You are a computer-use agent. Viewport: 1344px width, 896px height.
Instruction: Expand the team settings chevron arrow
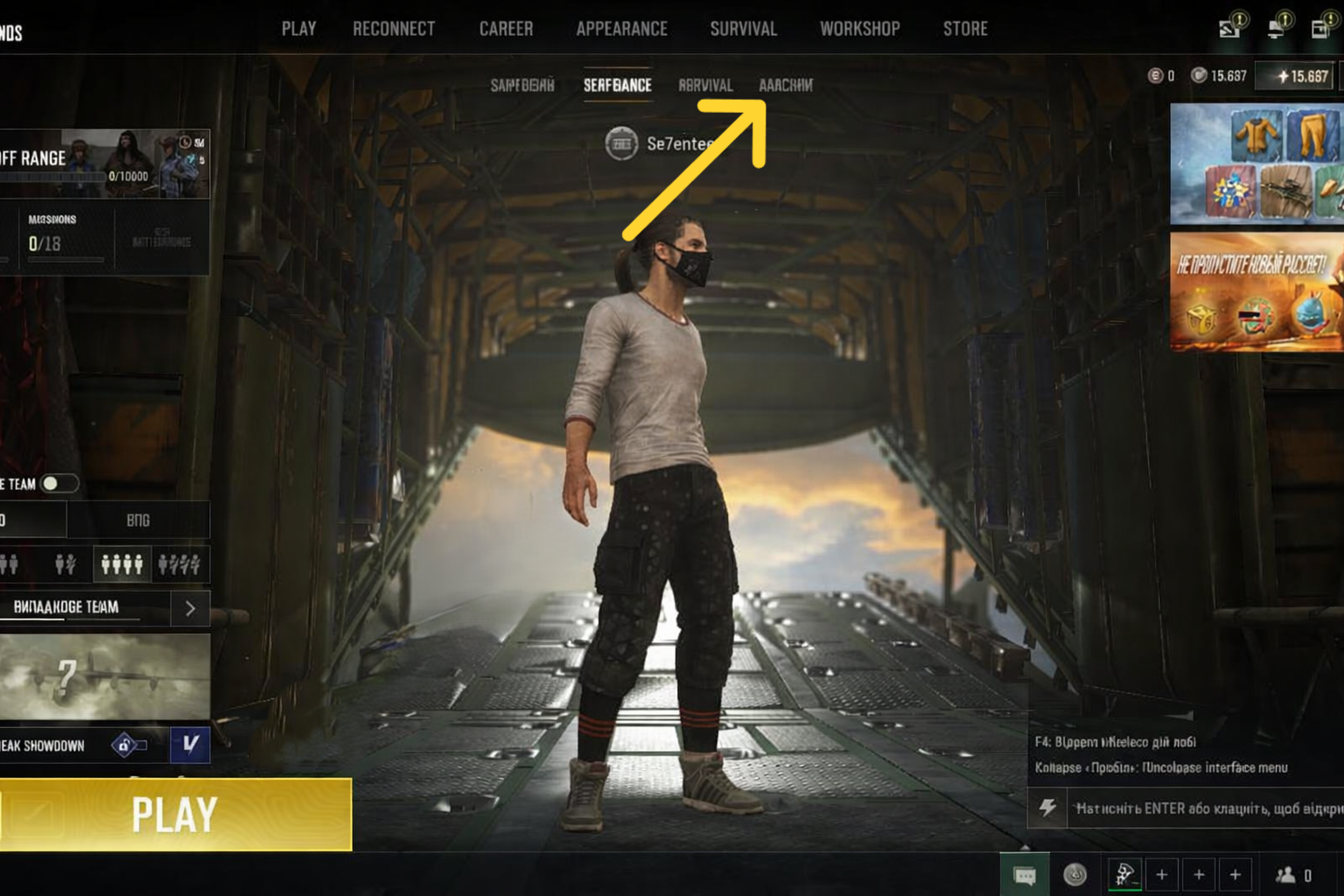click(x=190, y=608)
